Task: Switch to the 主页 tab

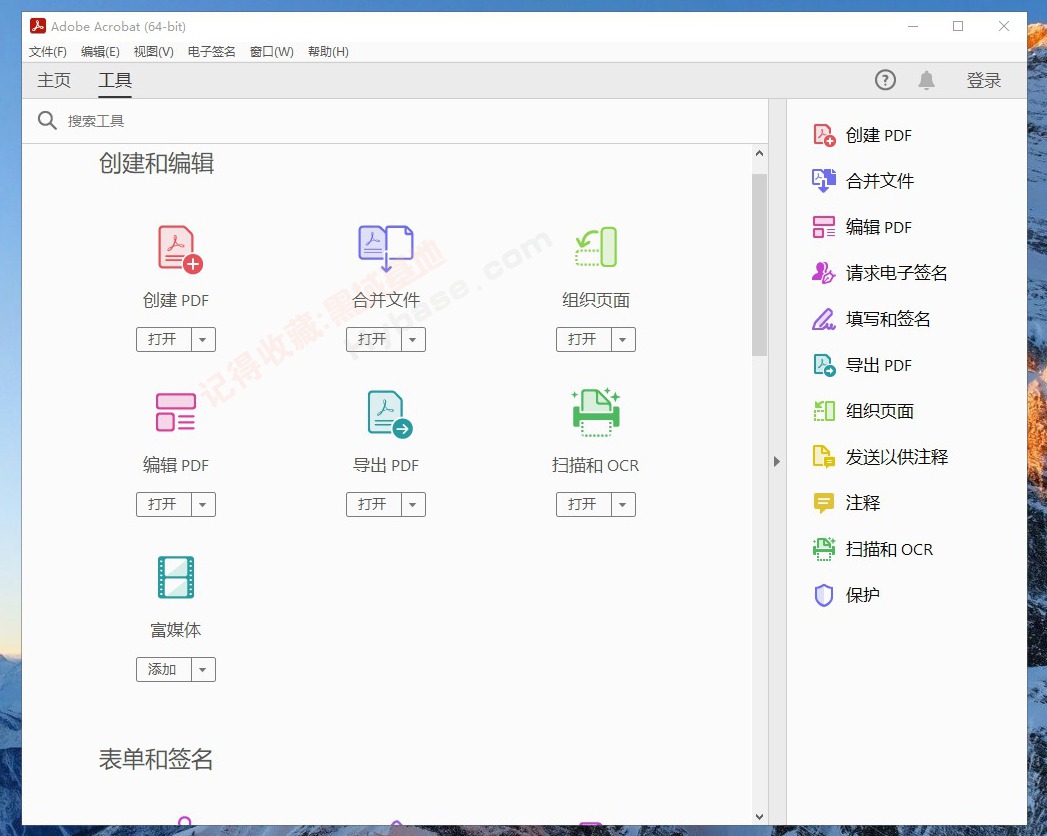Action: click(x=54, y=80)
